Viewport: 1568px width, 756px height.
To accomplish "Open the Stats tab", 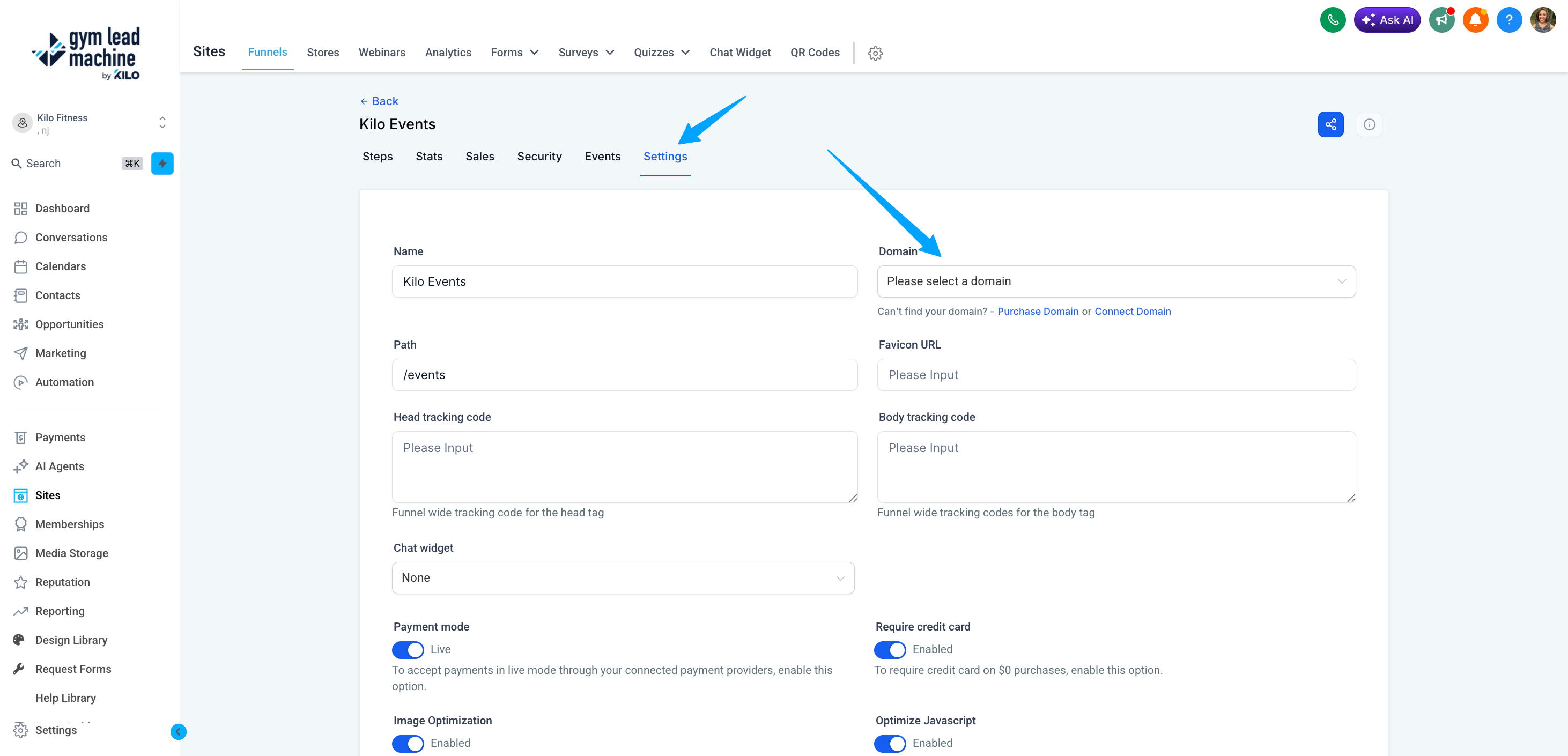I will pos(428,157).
